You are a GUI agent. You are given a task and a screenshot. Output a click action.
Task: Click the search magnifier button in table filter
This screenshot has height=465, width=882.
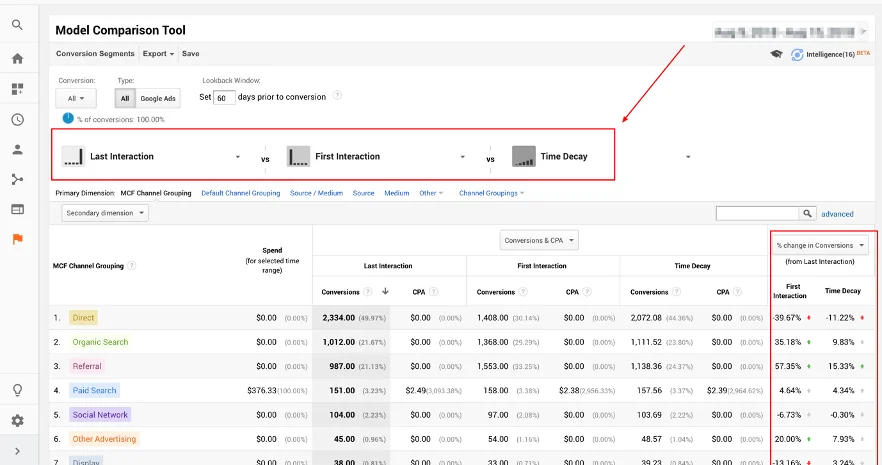(x=807, y=214)
